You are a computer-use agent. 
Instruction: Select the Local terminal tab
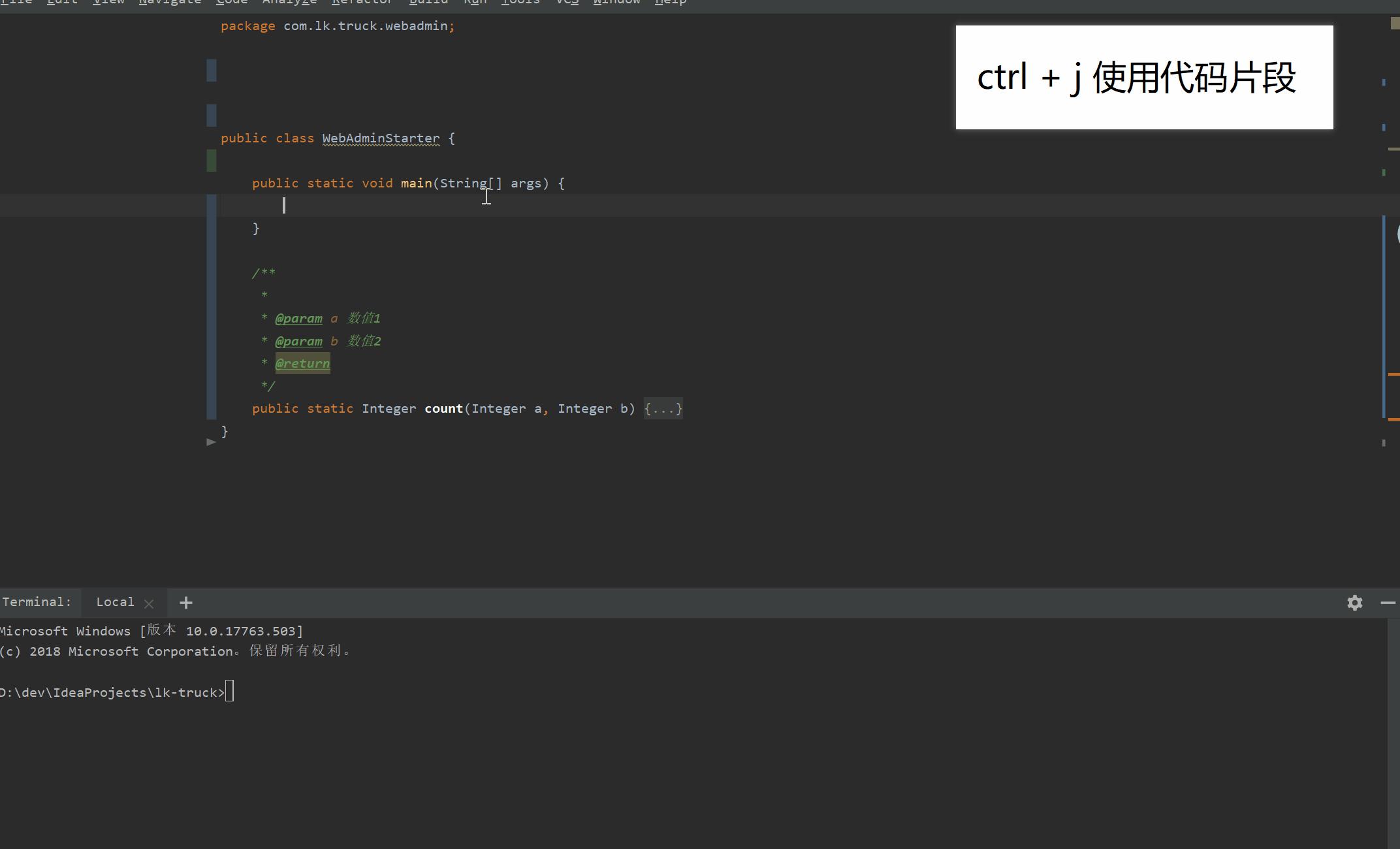coord(115,602)
